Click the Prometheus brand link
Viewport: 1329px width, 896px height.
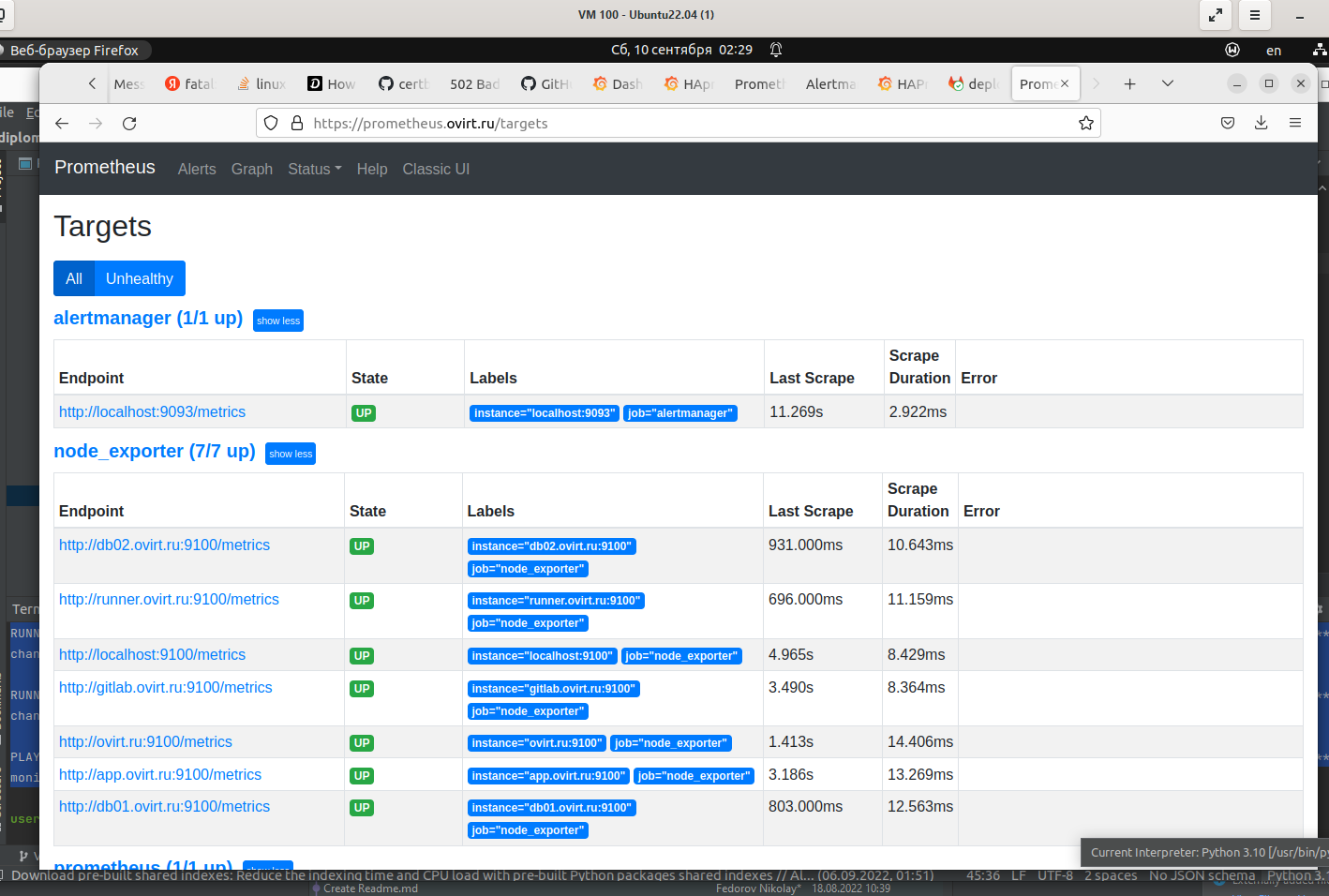coord(105,168)
